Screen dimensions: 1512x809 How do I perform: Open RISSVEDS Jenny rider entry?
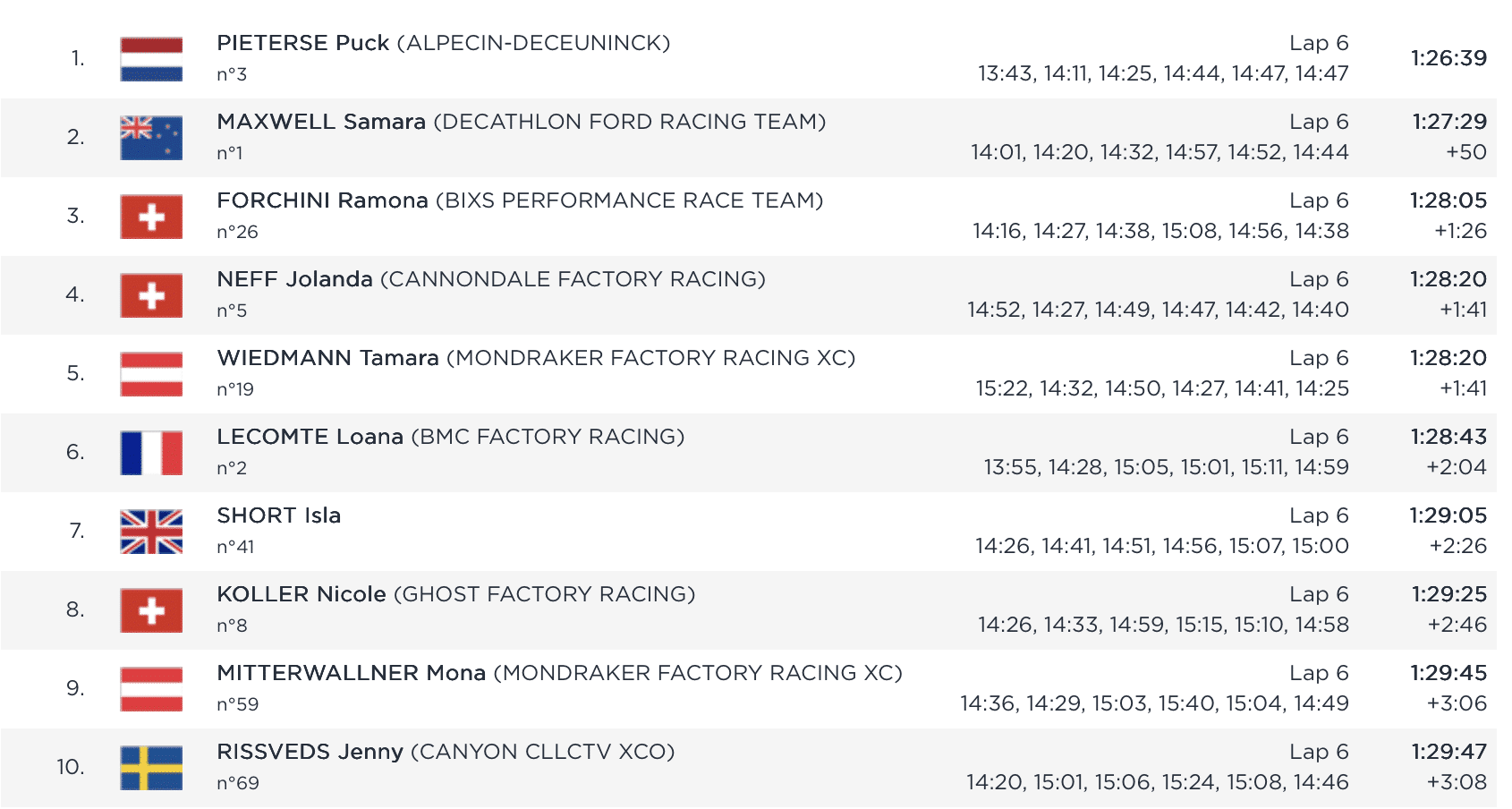[310, 752]
